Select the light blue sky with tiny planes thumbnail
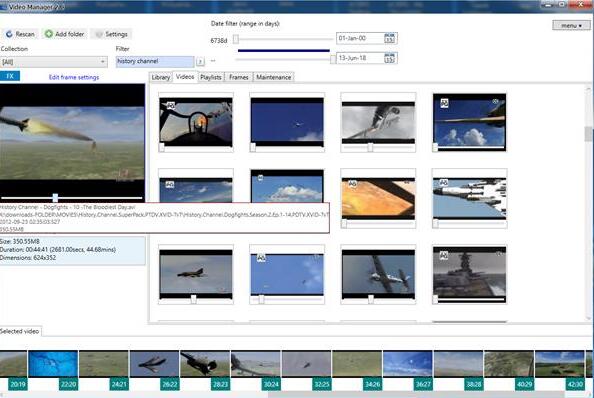 [287, 274]
